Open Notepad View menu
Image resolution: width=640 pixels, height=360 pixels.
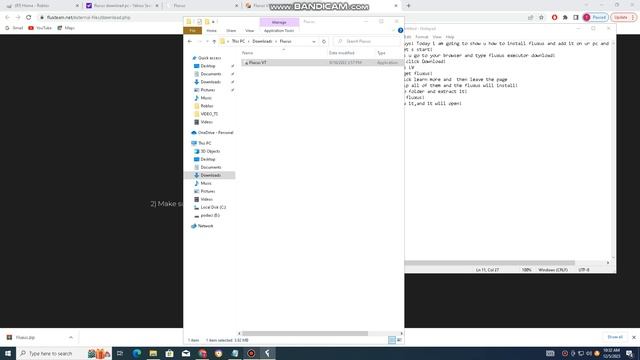pos(437,37)
